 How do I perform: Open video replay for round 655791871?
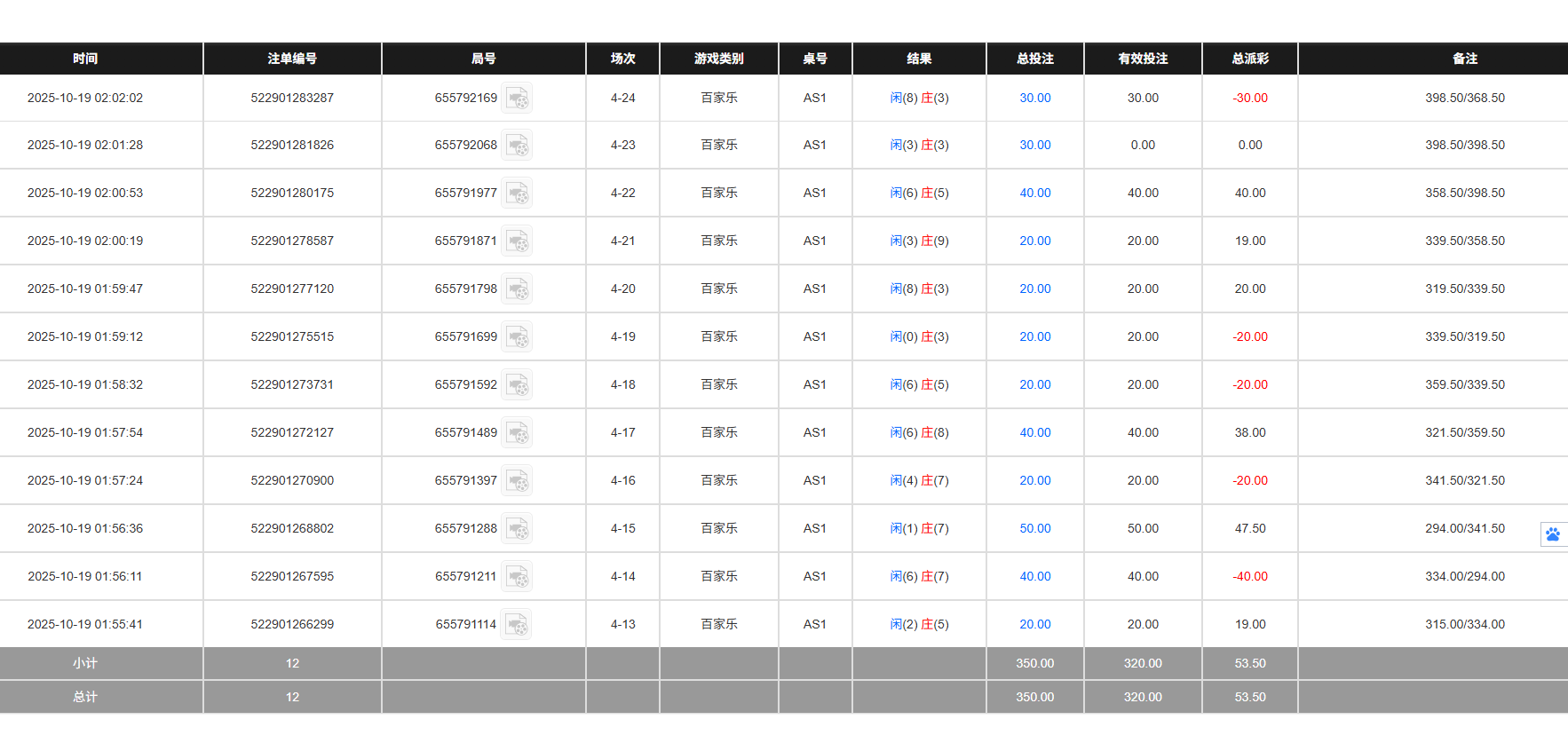[518, 241]
